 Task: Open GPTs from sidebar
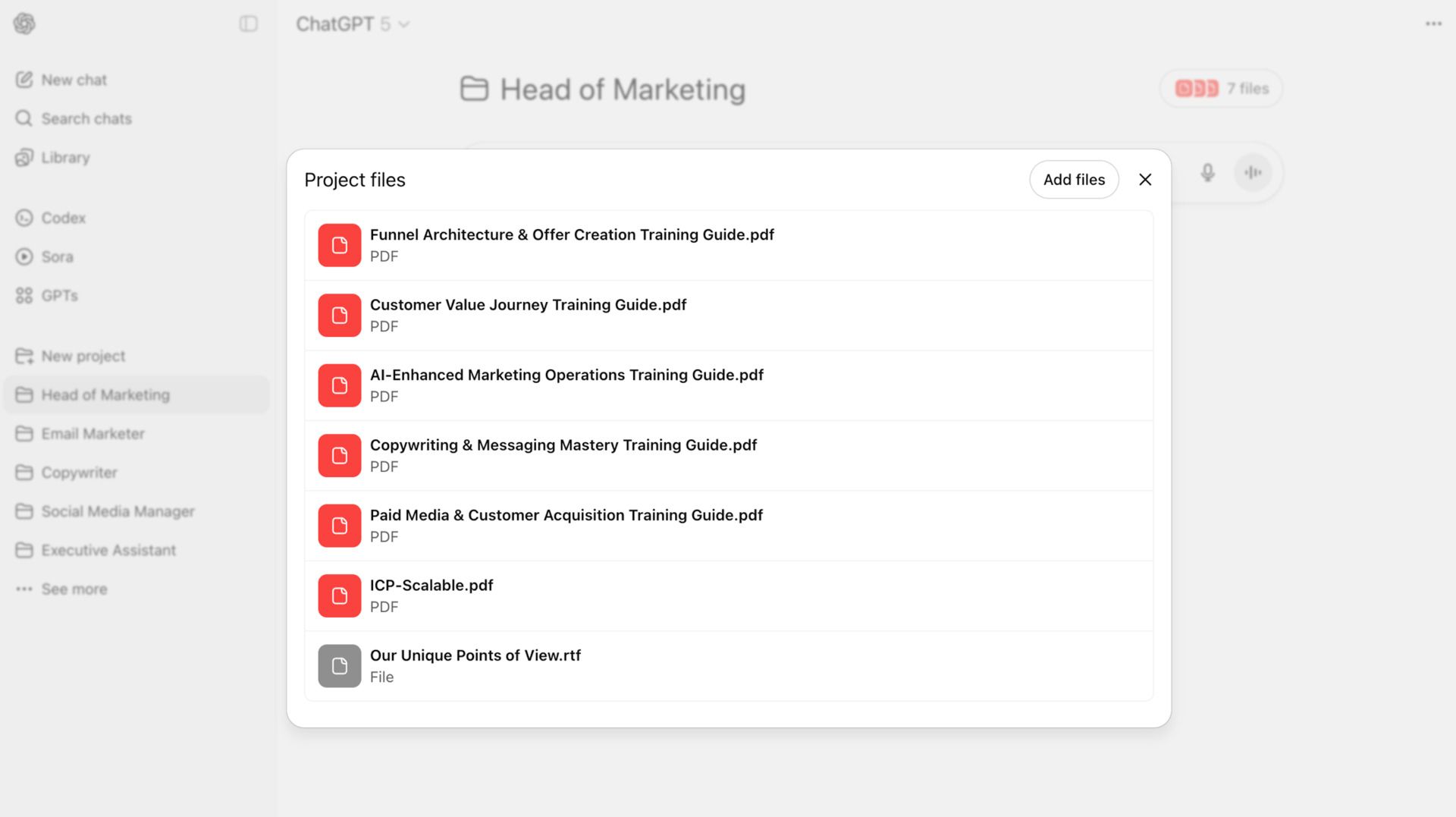point(47,295)
